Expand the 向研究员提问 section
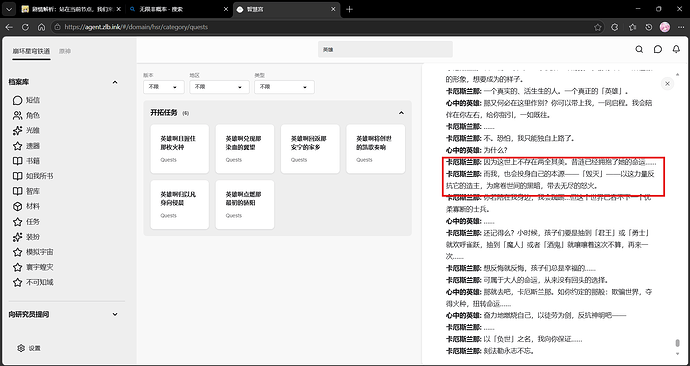The width and height of the screenshot is (690, 366). [x=115, y=315]
